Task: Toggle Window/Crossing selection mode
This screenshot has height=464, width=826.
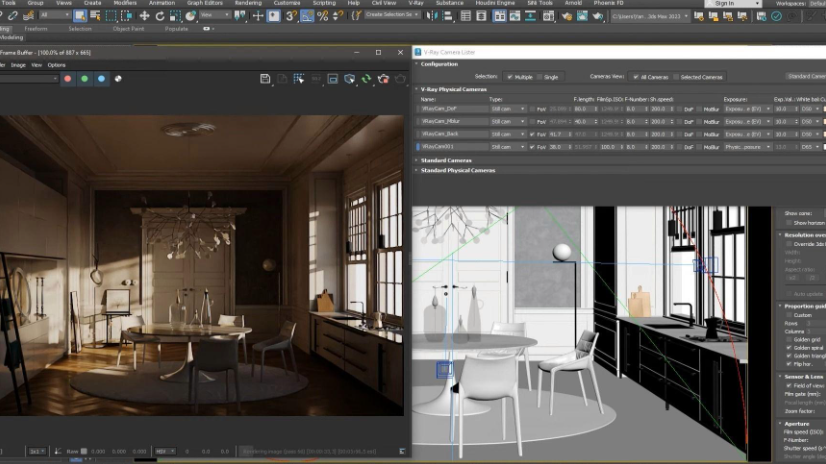Action: point(126,16)
